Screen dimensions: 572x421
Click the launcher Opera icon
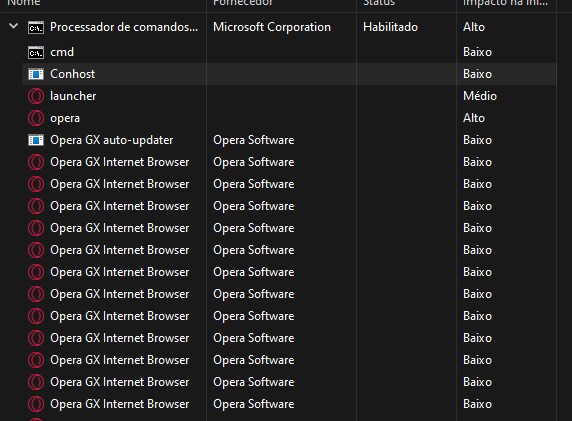click(x=36, y=96)
